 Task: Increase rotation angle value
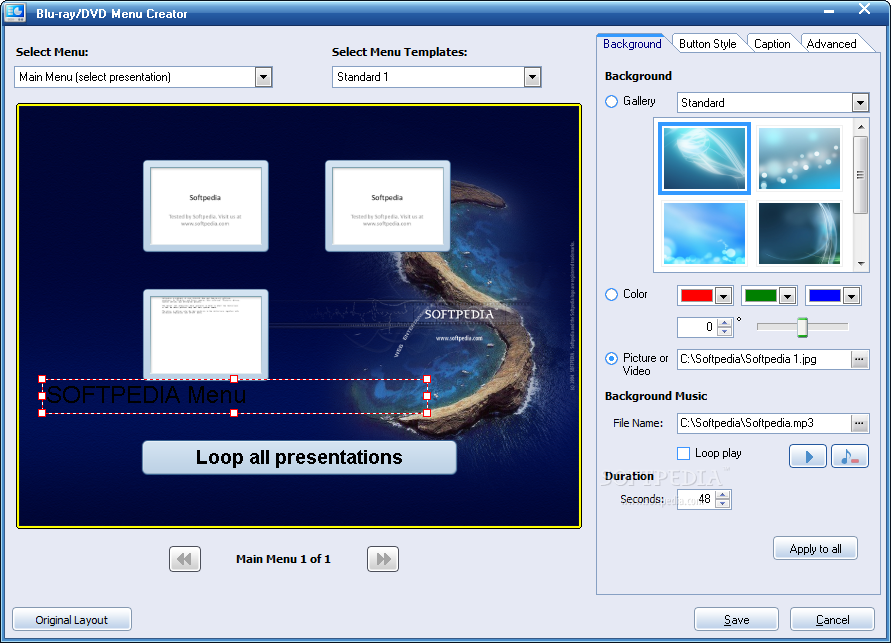(x=724, y=323)
